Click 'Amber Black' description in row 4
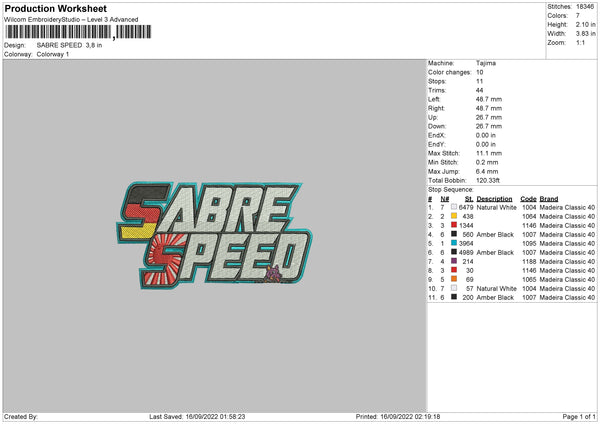The width and height of the screenshot is (600, 424). pyautogui.click(x=495, y=235)
